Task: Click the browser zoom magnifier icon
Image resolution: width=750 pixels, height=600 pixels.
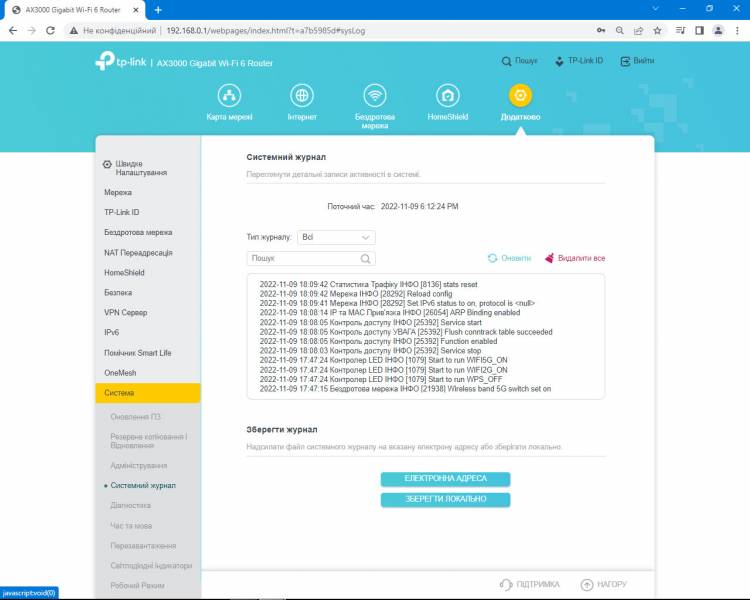Action: (620, 31)
